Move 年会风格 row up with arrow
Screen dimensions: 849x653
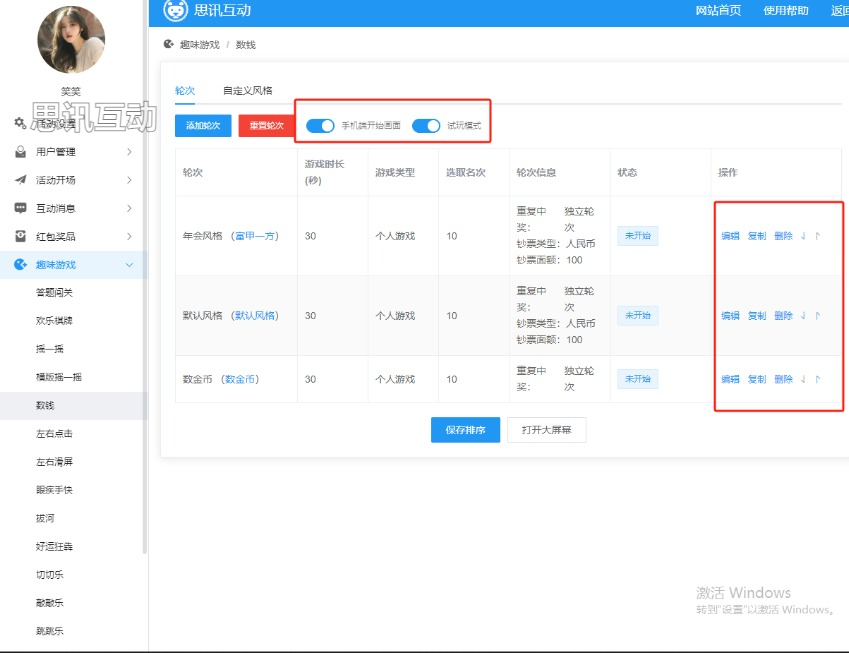(818, 236)
